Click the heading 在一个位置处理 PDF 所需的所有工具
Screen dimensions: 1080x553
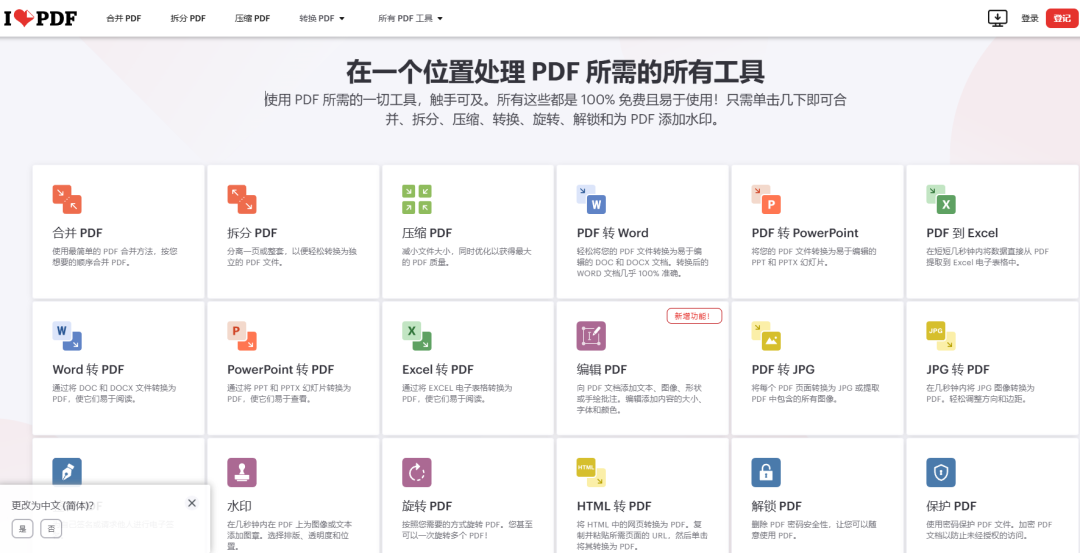(555, 72)
